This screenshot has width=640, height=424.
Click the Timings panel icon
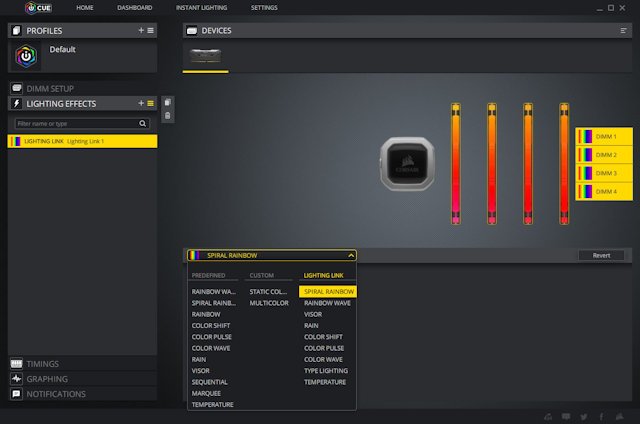[x=17, y=364]
